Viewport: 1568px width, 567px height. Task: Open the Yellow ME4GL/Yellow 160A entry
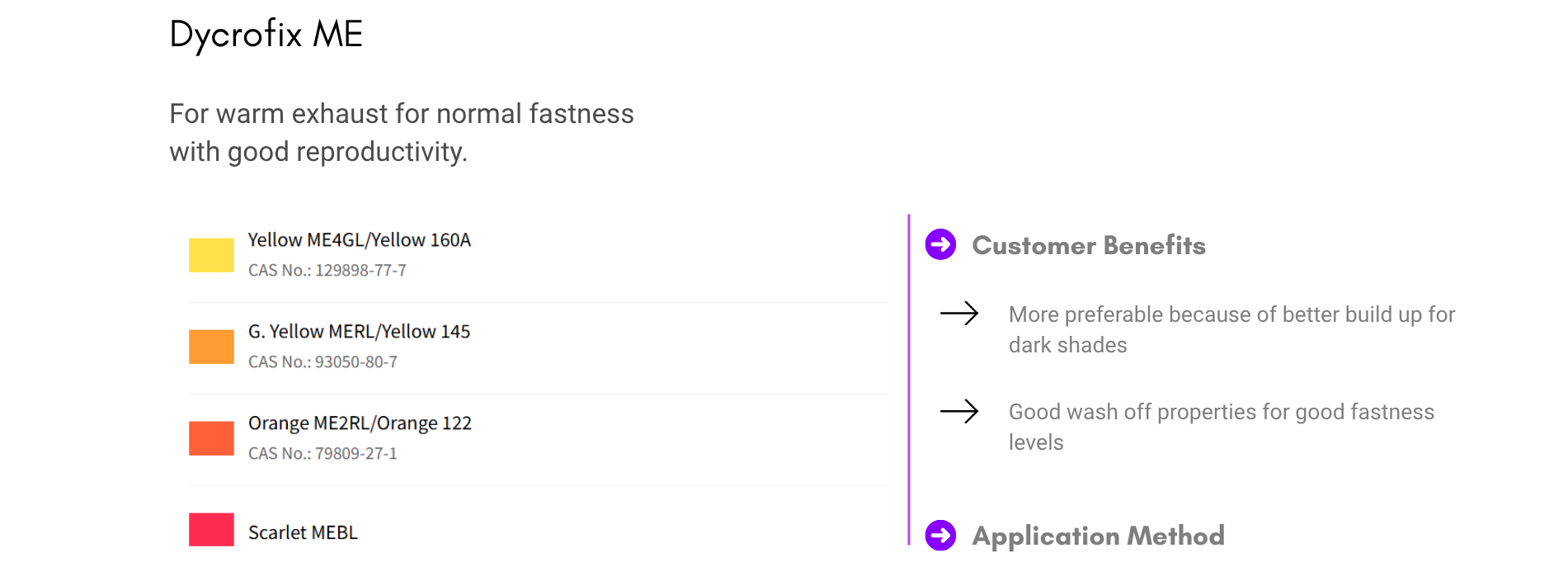[x=360, y=240]
